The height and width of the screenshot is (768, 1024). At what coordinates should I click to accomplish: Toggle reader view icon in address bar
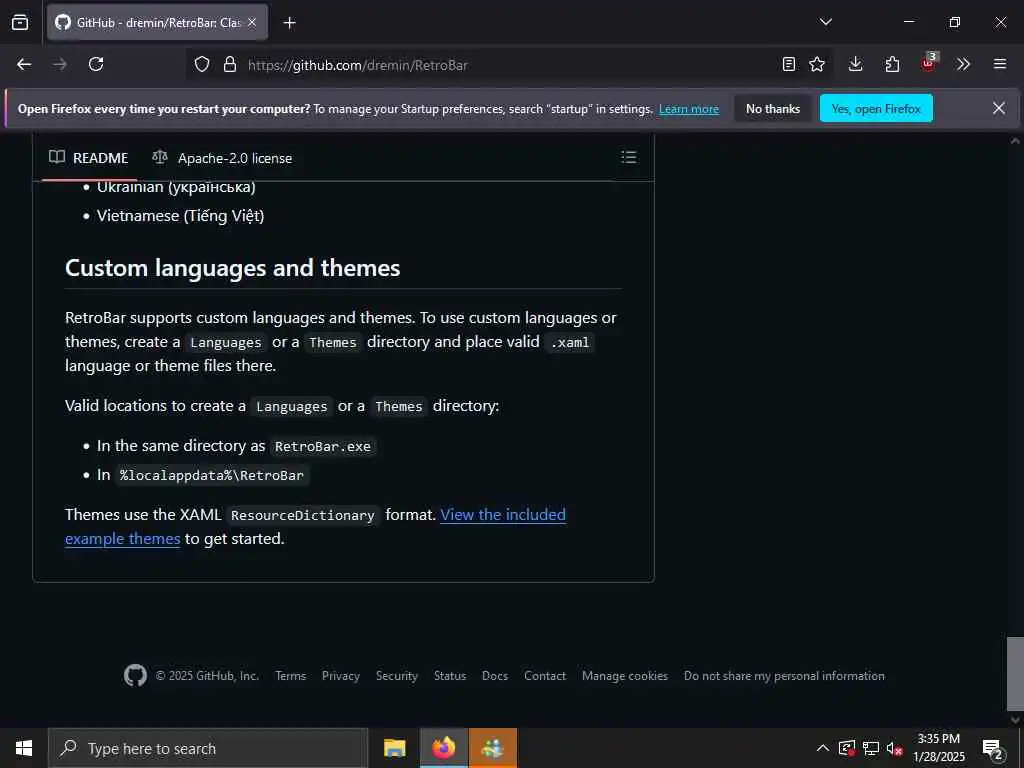click(789, 64)
